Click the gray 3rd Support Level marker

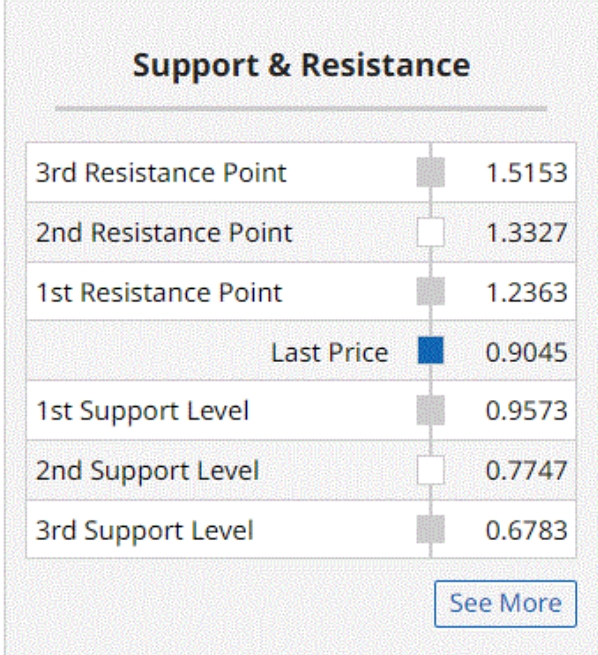(x=431, y=529)
